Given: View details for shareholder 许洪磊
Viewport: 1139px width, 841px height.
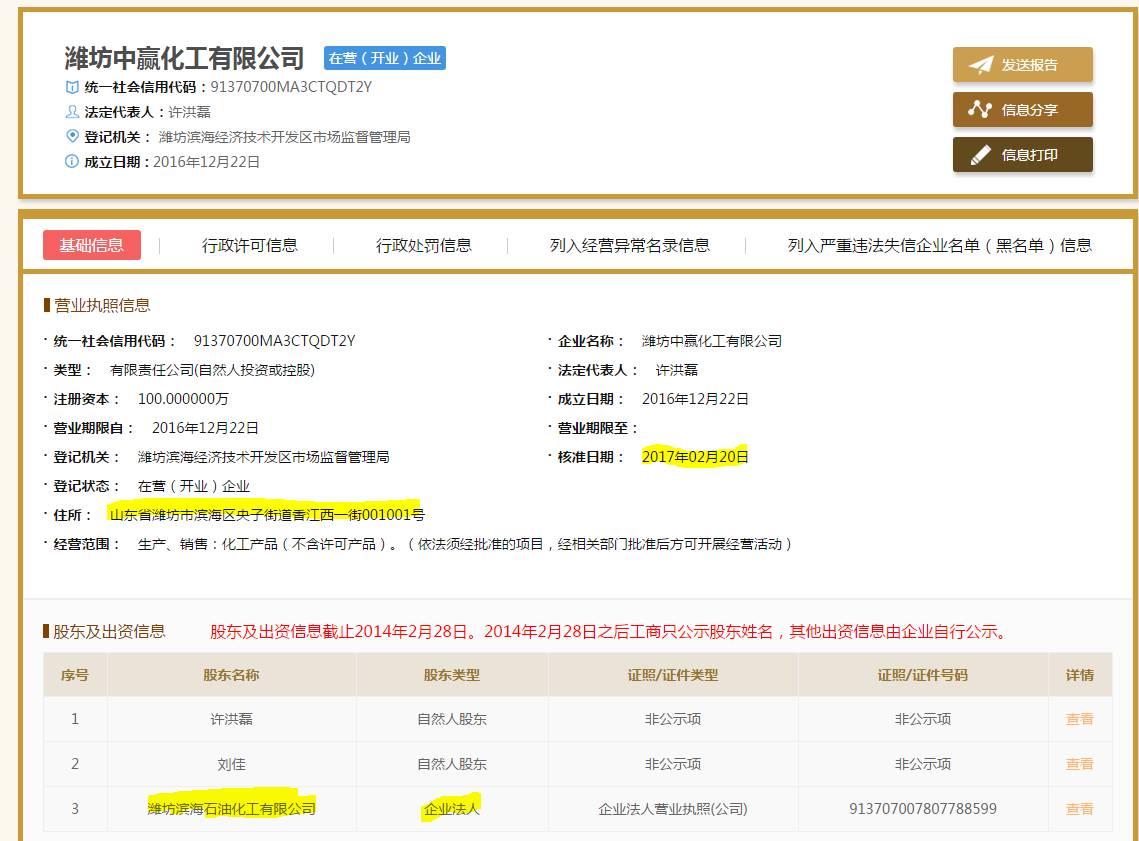Looking at the screenshot, I should [1079, 719].
